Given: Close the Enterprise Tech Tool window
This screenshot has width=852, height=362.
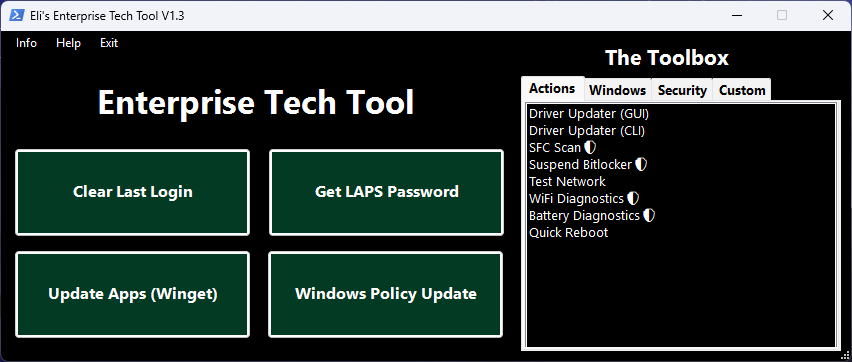Looking at the screenshot, I should 828,15.
